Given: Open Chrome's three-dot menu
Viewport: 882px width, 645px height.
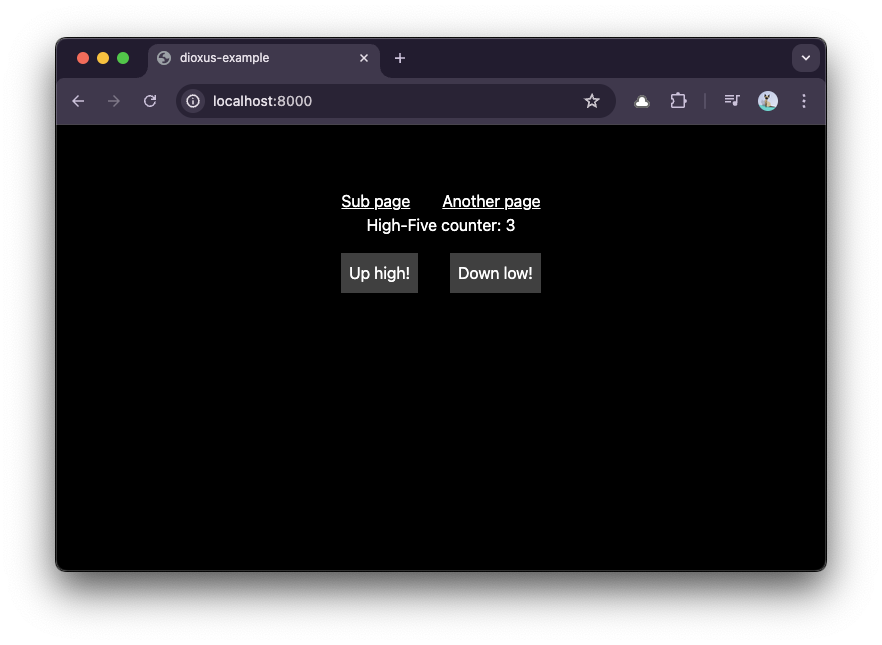Looking at the screenshot, I should tap(804, 101).
